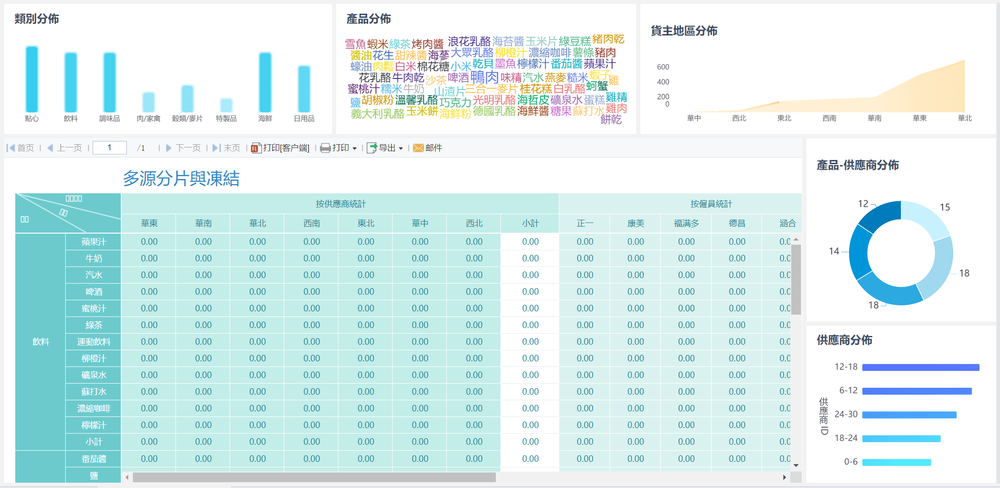Select 巧克力 in the word cloud
This screenshot has height=488, width=1000.
click(455, 102)
